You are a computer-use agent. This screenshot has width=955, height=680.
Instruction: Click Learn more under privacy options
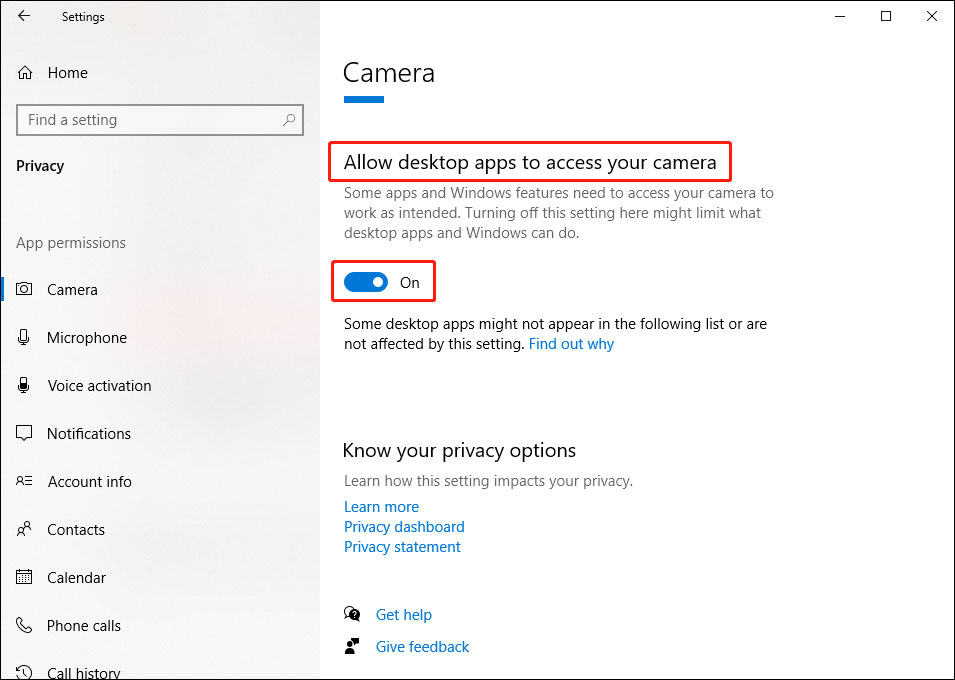click(381, 506)
